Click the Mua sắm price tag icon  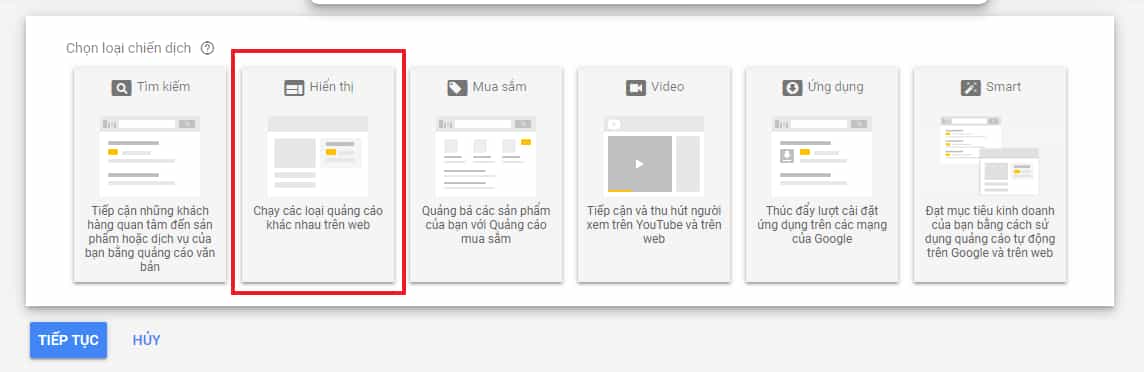(x=457, y=88)
